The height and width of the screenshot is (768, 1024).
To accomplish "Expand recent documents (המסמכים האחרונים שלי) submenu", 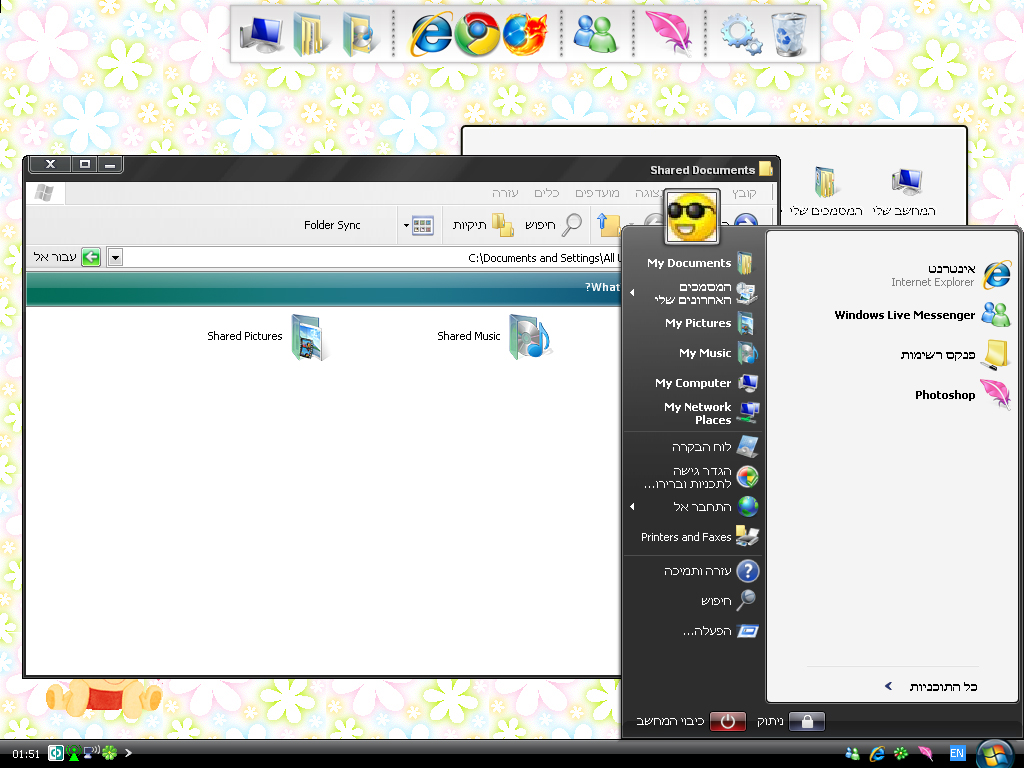I will pyautogui.click(x=692, y=293).
